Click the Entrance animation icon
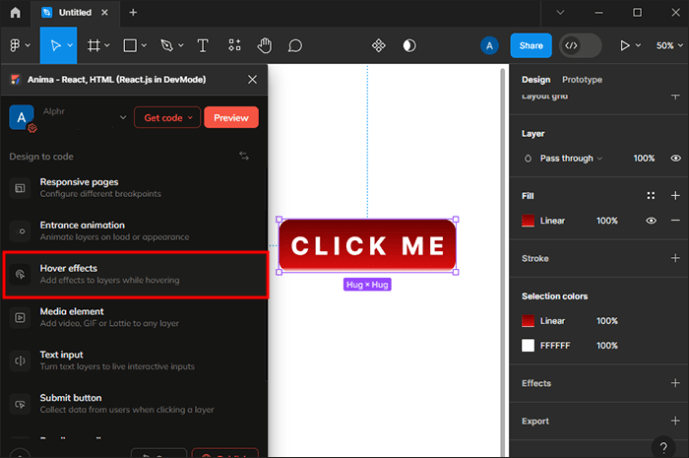Image resolution: width=689 pixels, height=458 pixels. (20, 231)
